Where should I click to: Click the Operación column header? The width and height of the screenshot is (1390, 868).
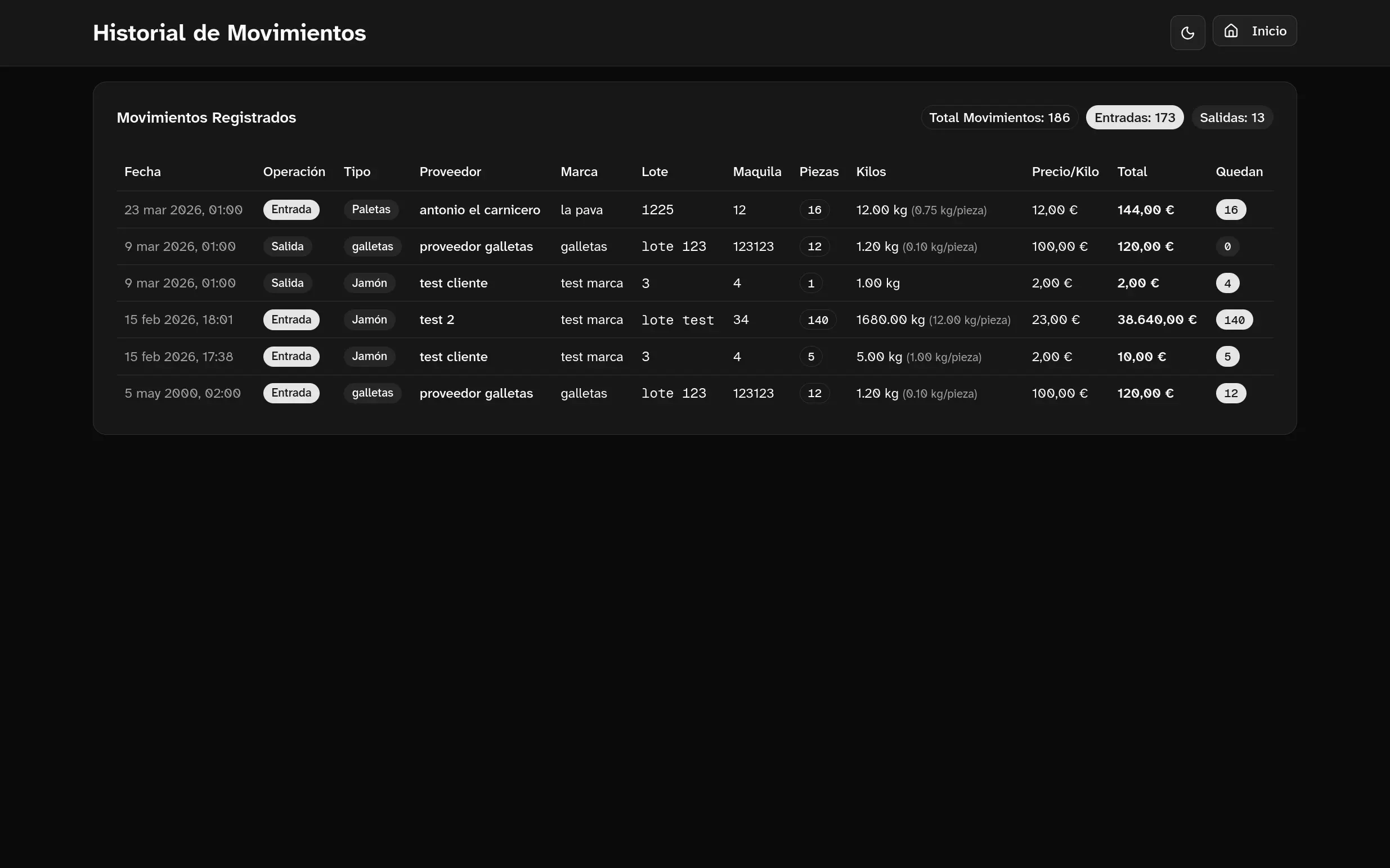294,172
